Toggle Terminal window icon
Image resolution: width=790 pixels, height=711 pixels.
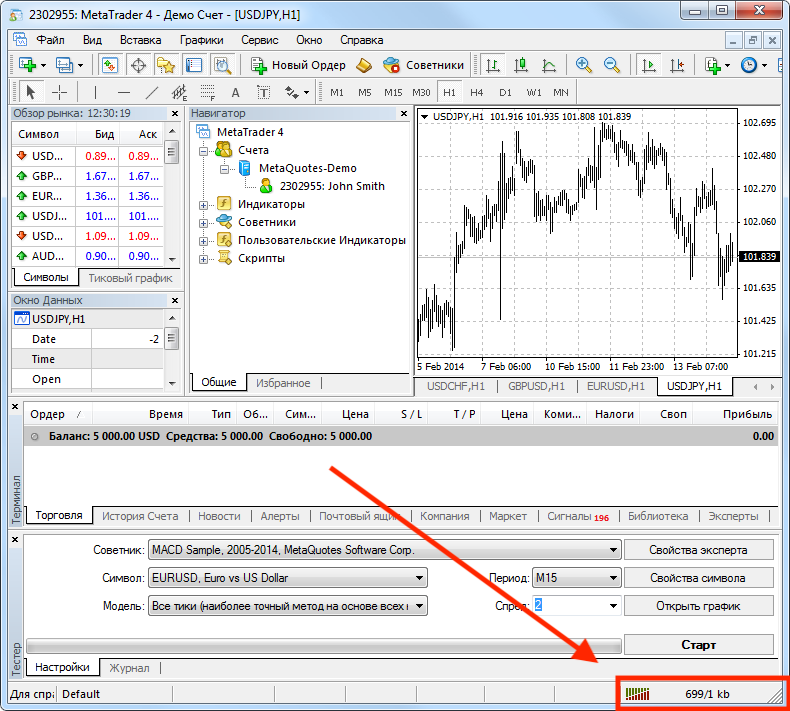[194, 65]
